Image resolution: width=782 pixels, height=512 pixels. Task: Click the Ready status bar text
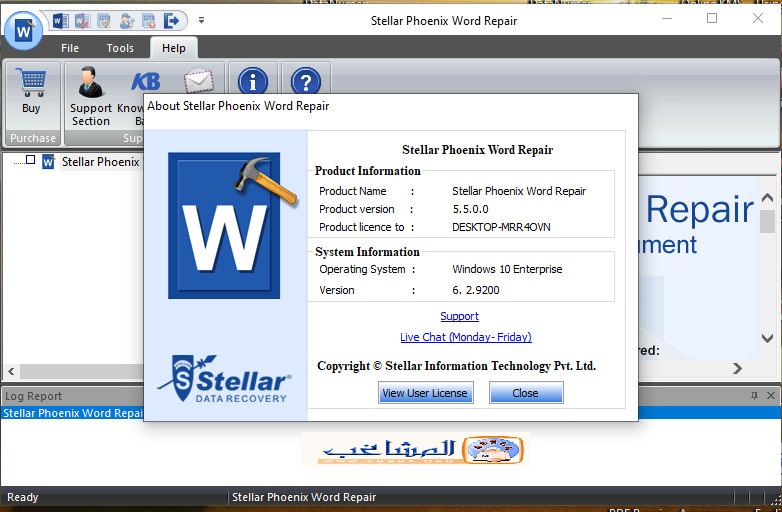tap(22, 497)
